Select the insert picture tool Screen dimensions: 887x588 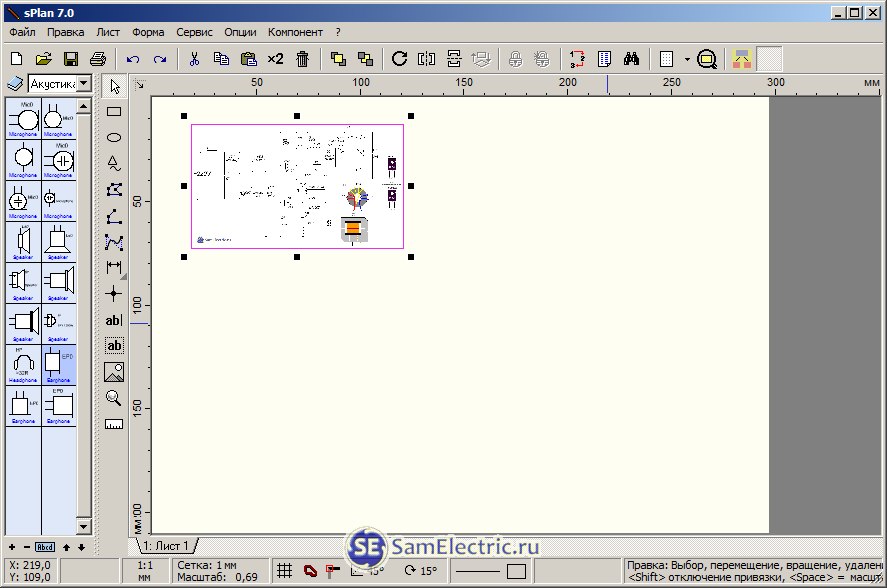tap(114, 372)
